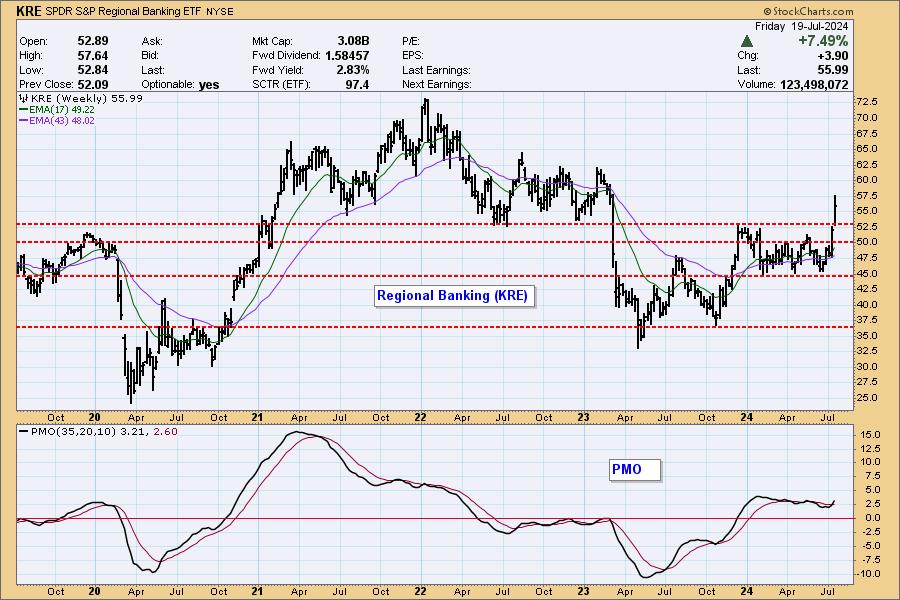Click the Next Earnings label
This screenshot has height=600, width=900.
[437, 84]
